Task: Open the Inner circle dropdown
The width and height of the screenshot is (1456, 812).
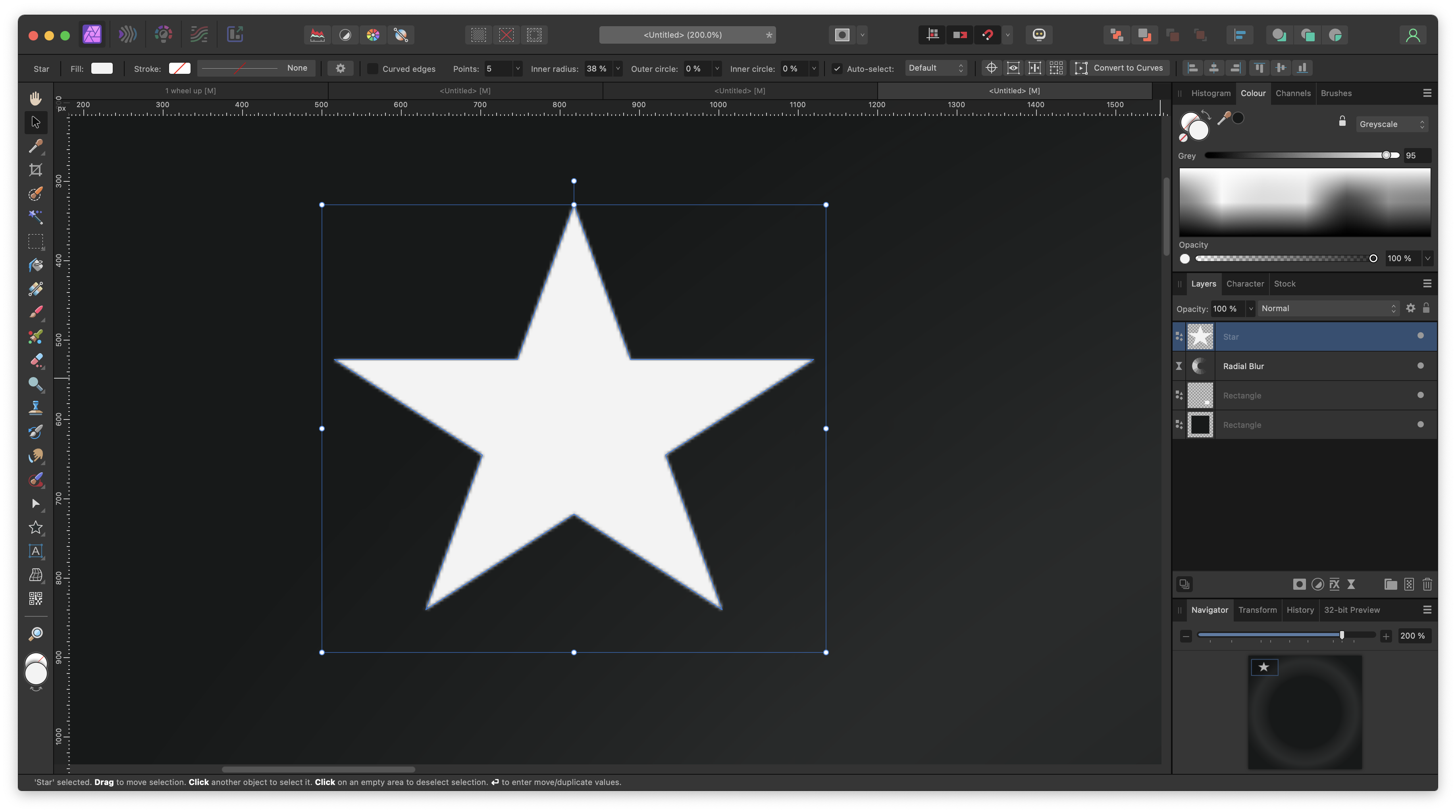Action: 814,68
